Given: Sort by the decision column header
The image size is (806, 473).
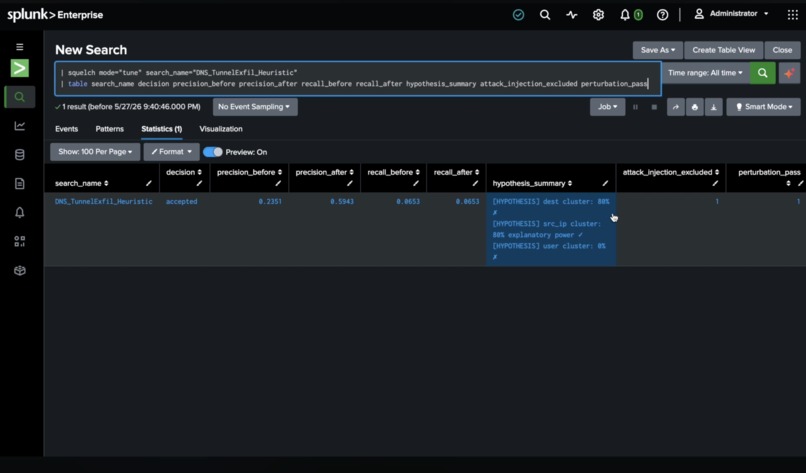Looking at the screenshot, I should click(184, 172).
